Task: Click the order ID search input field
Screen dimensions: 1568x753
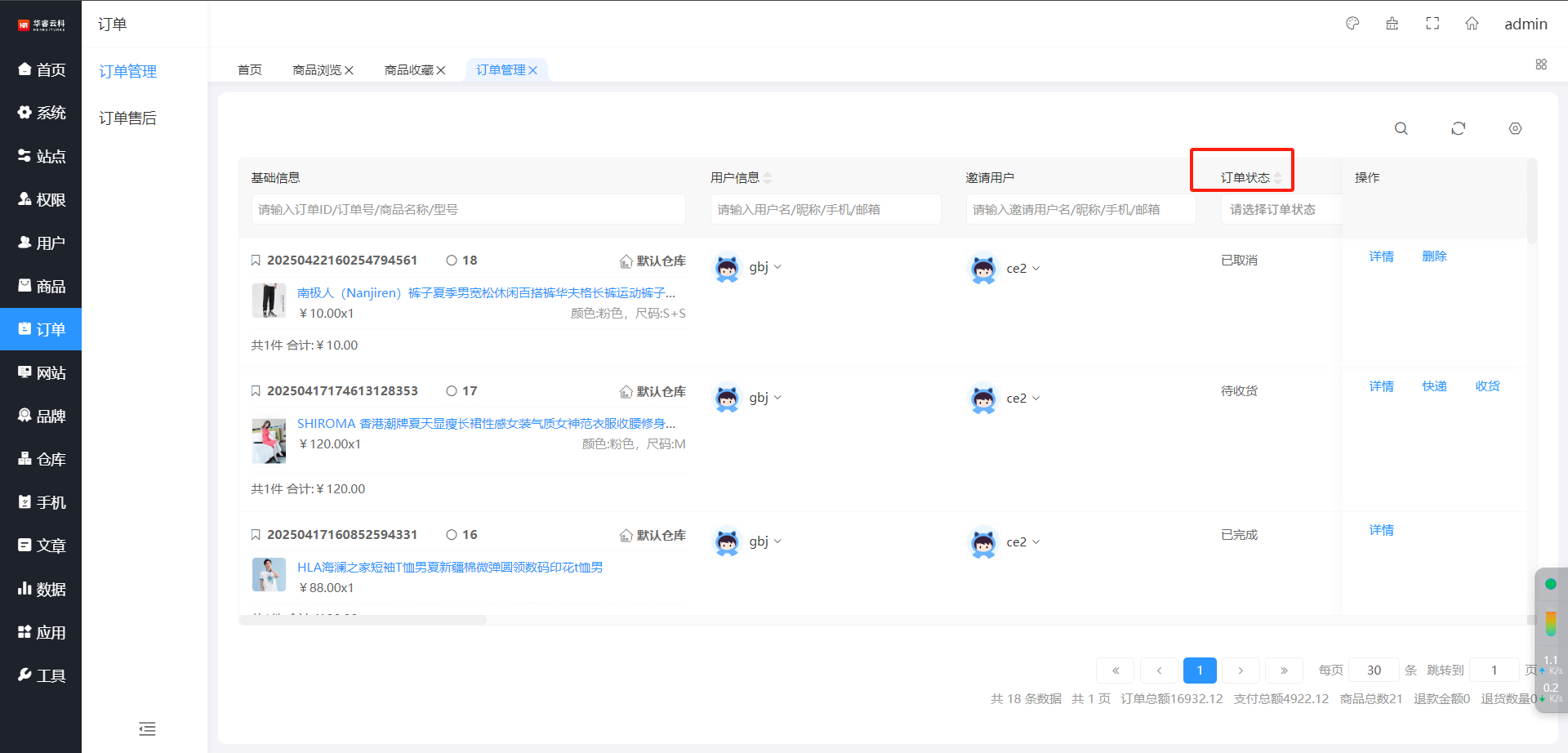Action: click(x=468, y=209)
